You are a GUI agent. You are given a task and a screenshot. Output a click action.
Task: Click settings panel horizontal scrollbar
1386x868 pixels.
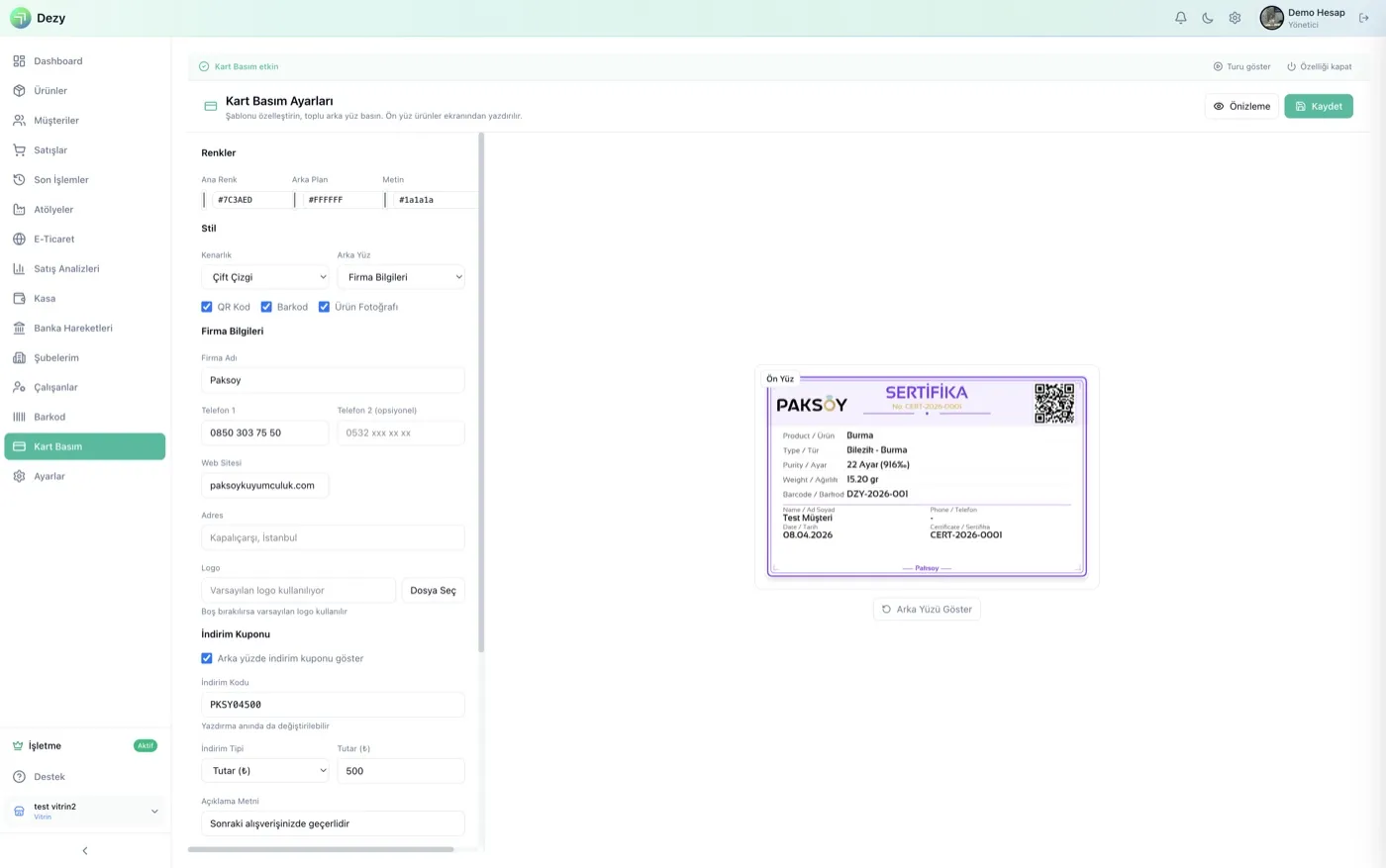coord(321,849)
